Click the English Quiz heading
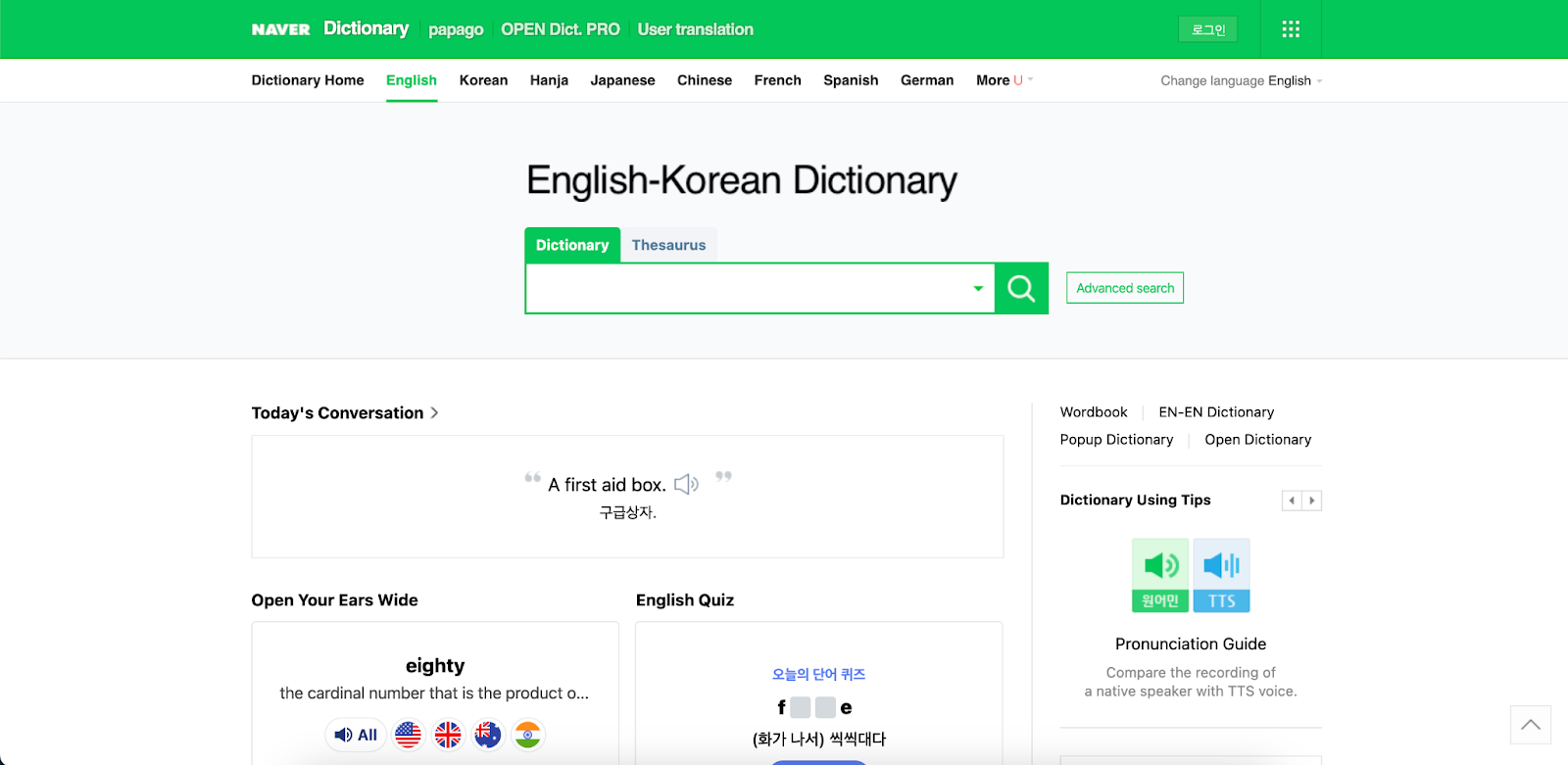Screen dimensions: 1568x765 click(685, 600)
